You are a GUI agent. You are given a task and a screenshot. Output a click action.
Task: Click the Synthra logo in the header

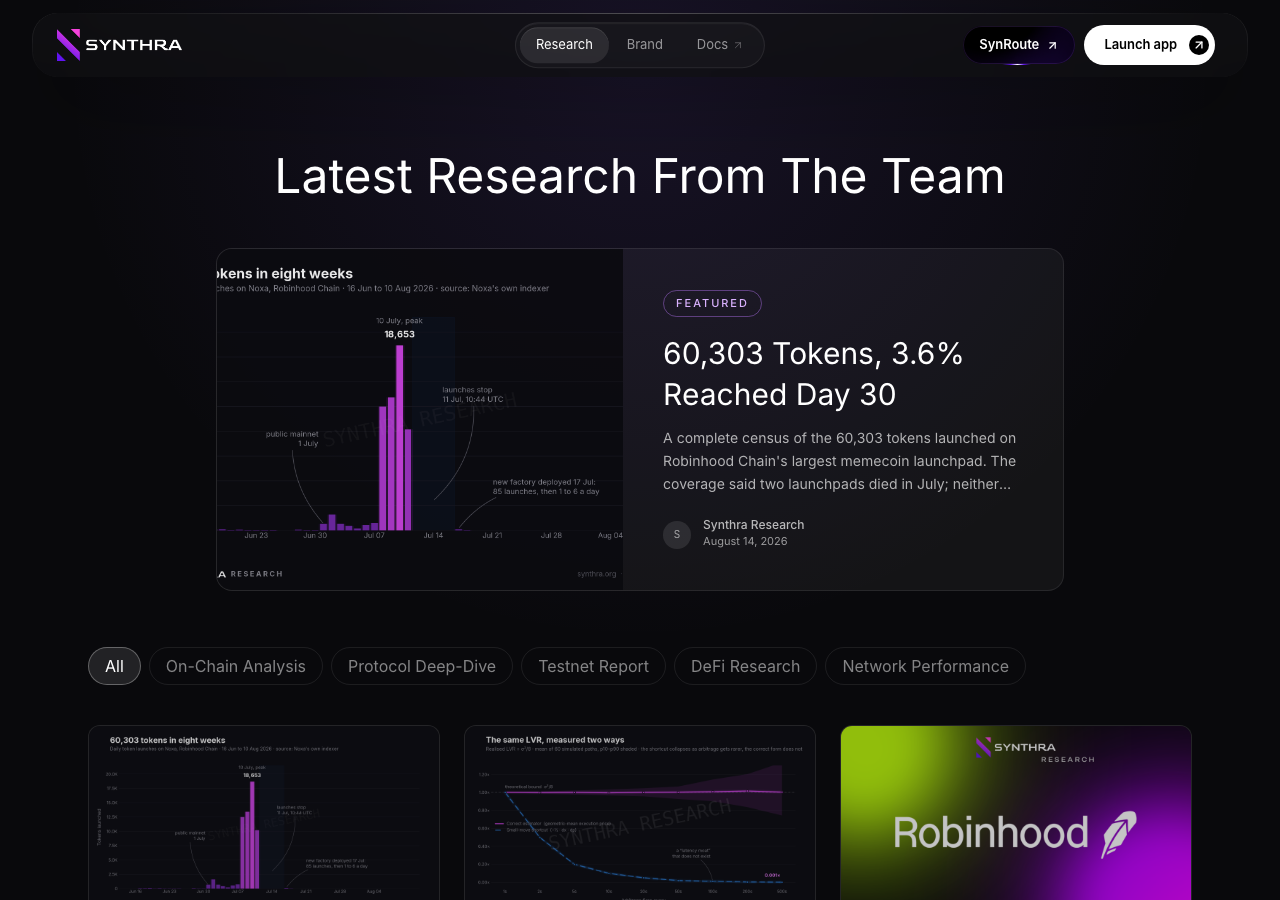tap(119, 45)
